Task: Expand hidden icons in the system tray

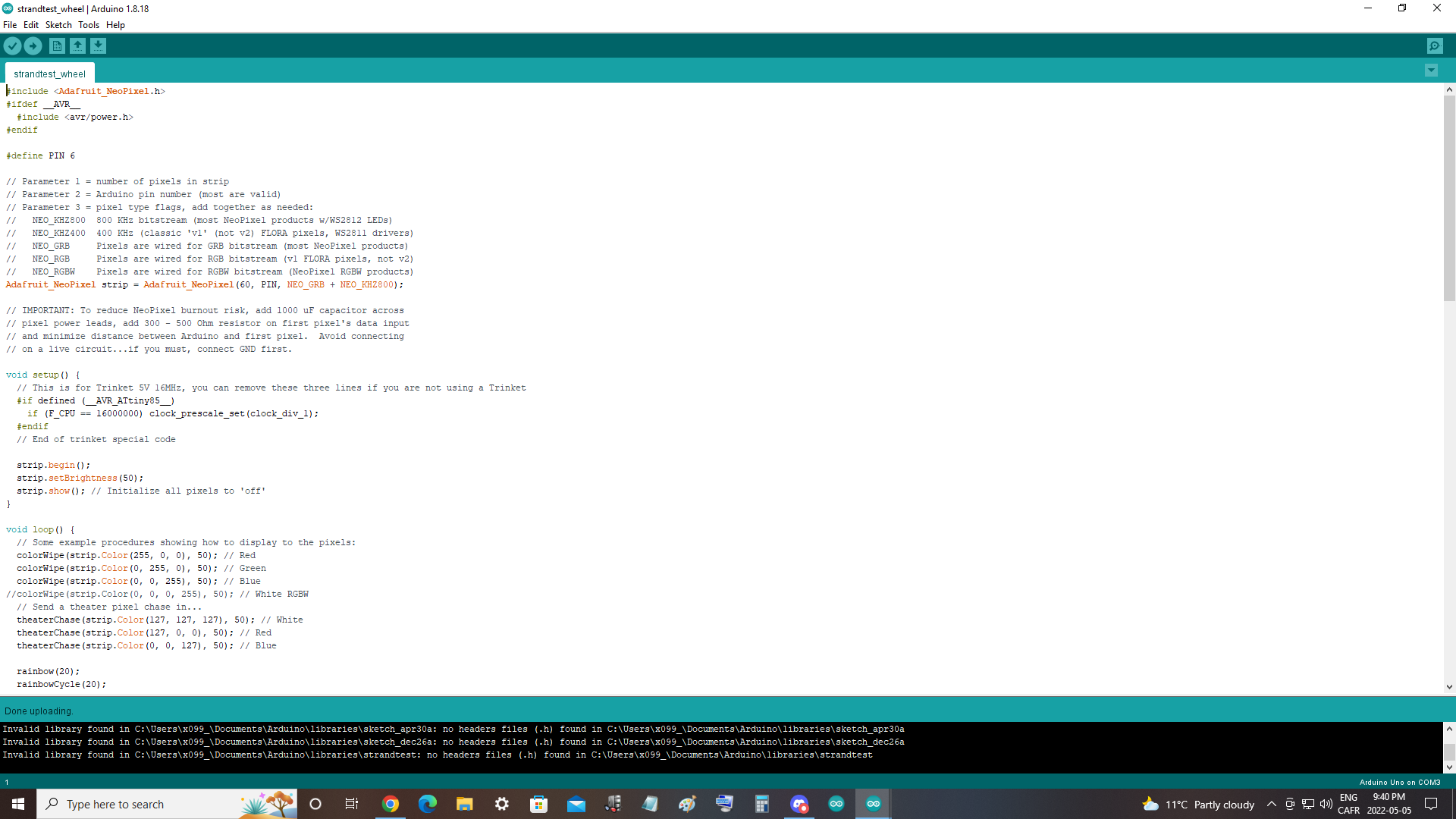Action: 1272,804
